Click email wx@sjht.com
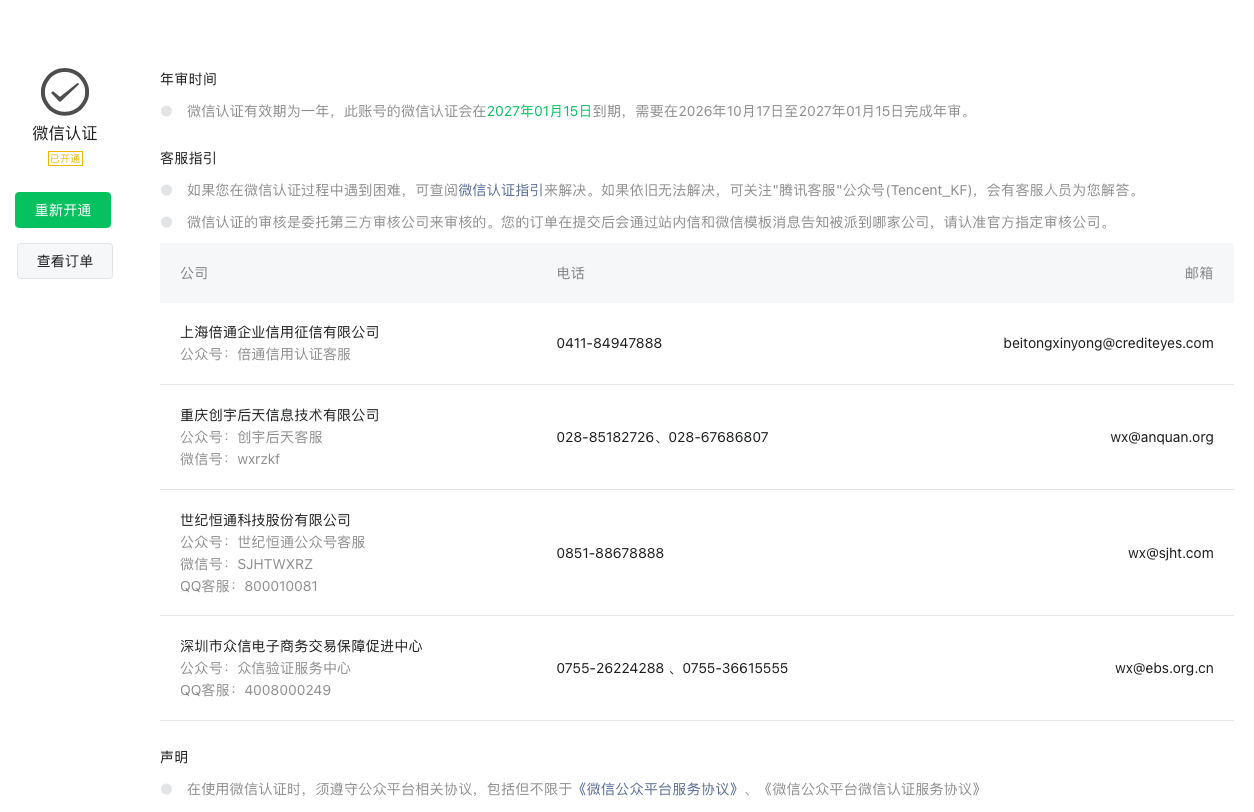Screen dimensions: 1254x812 click(x=1171, y=553)
